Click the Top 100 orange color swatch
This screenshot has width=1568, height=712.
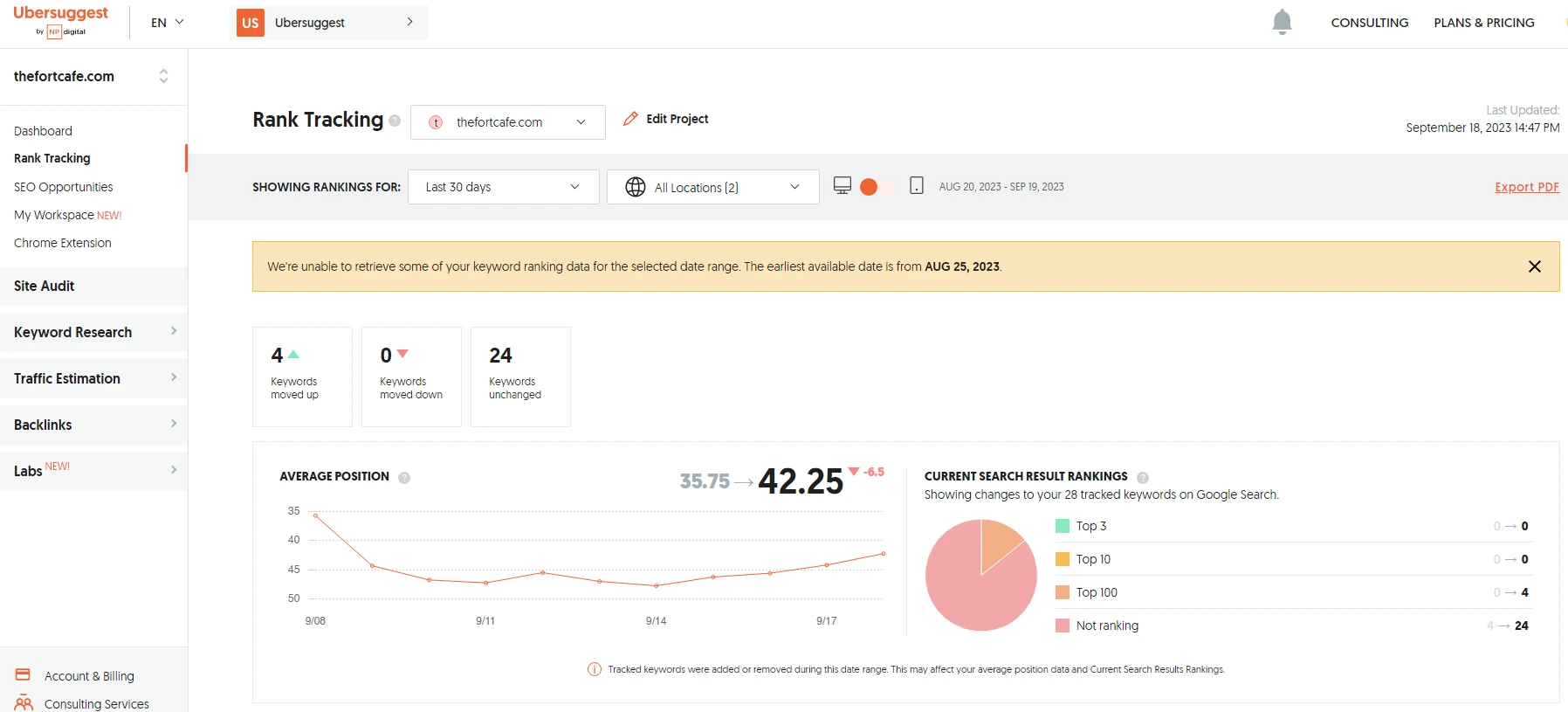point(1063,592)
